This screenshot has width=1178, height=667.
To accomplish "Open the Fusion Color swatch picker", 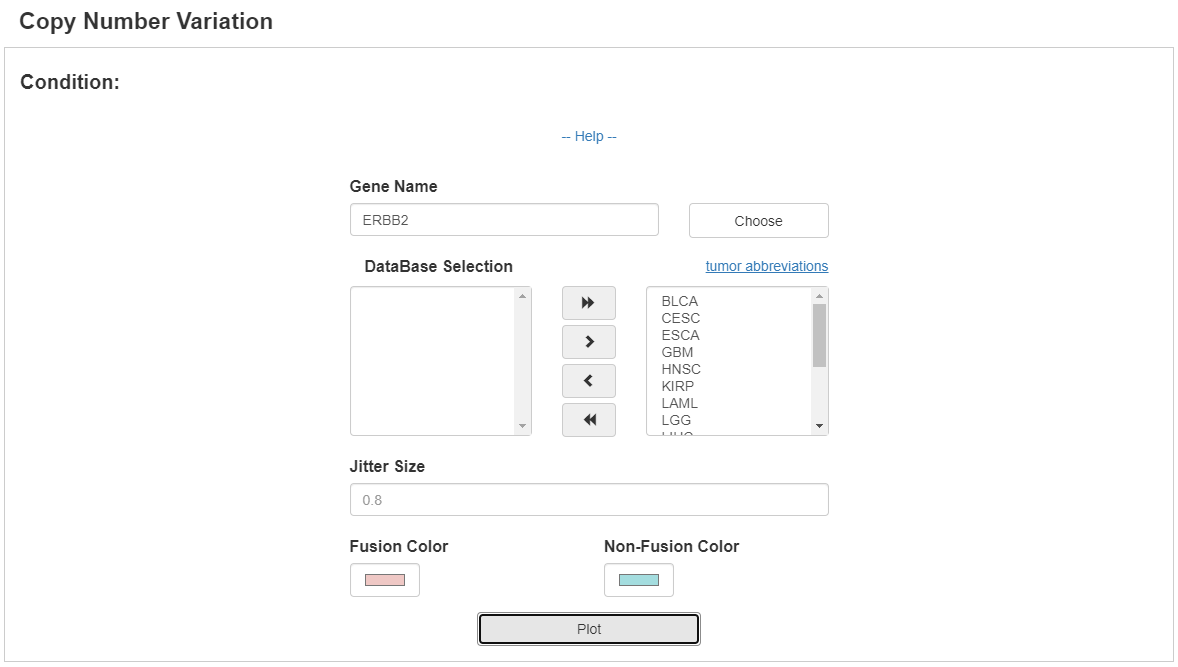I will coord(385,580).
